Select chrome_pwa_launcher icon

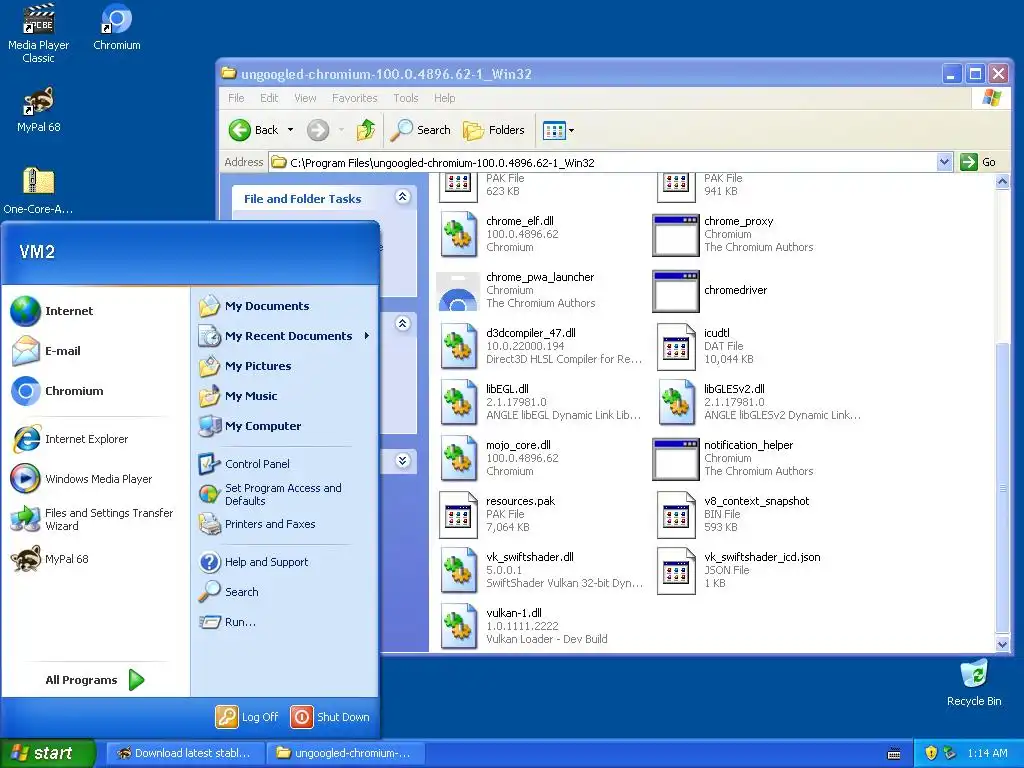[458, 291]
